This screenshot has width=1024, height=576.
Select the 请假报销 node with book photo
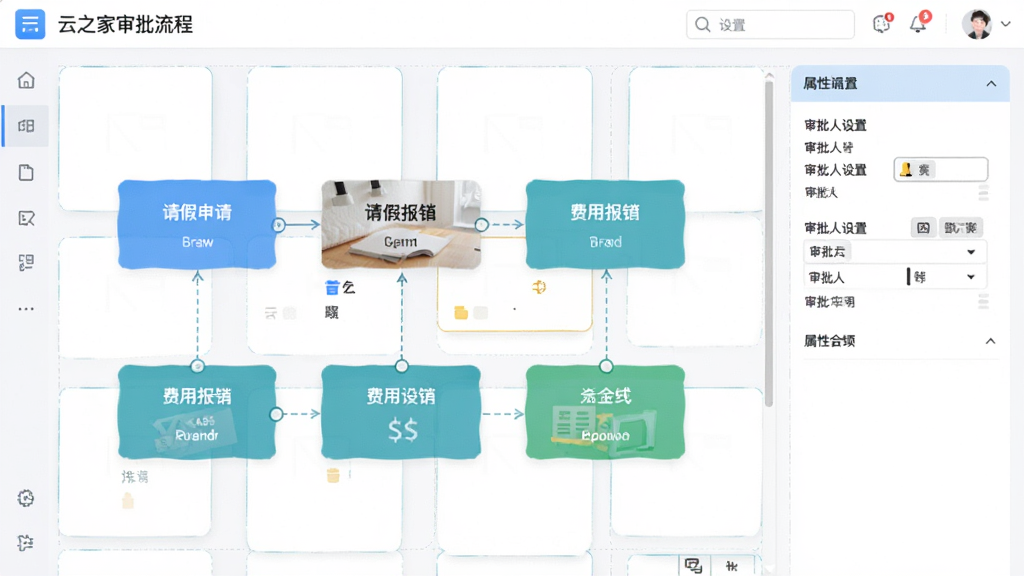point(401,225)
